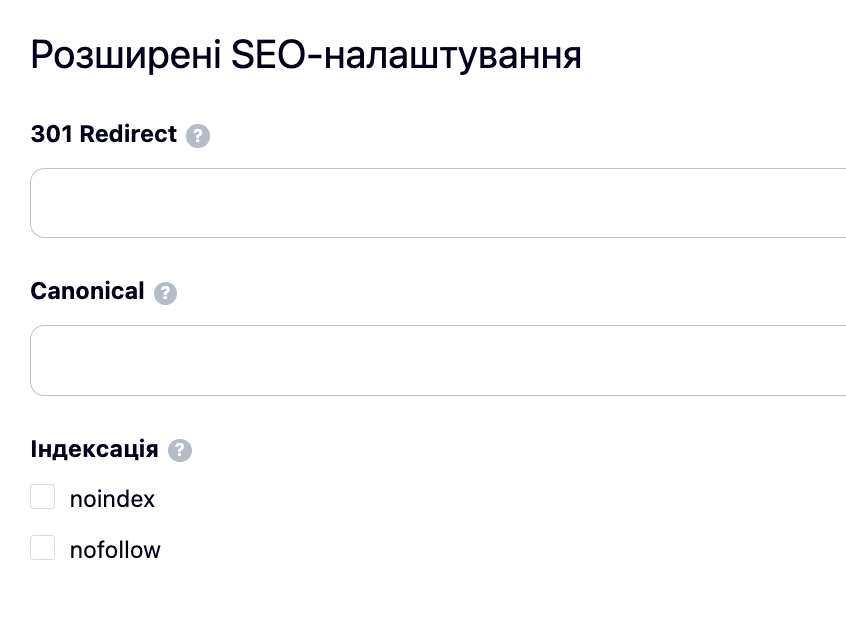Reveal indexing info via gray help icon
This screenshot has width=846, height=620.
180,450
